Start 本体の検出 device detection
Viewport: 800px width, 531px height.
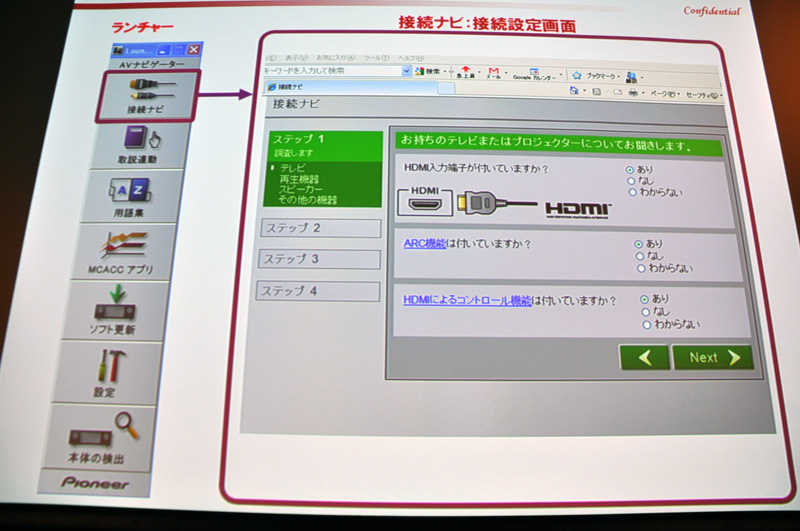[x=99, y=438]
